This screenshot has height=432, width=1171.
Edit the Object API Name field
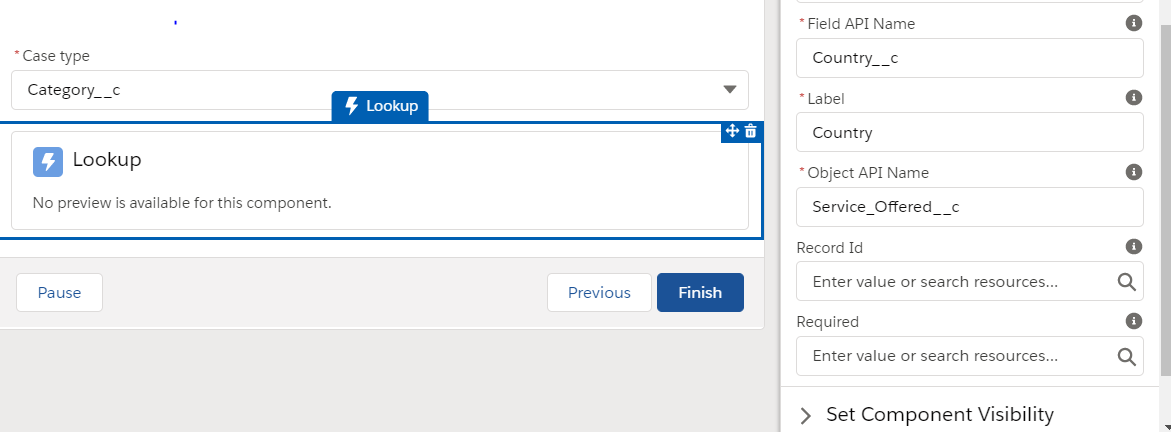pyautogui.click(x=969, y=207)
